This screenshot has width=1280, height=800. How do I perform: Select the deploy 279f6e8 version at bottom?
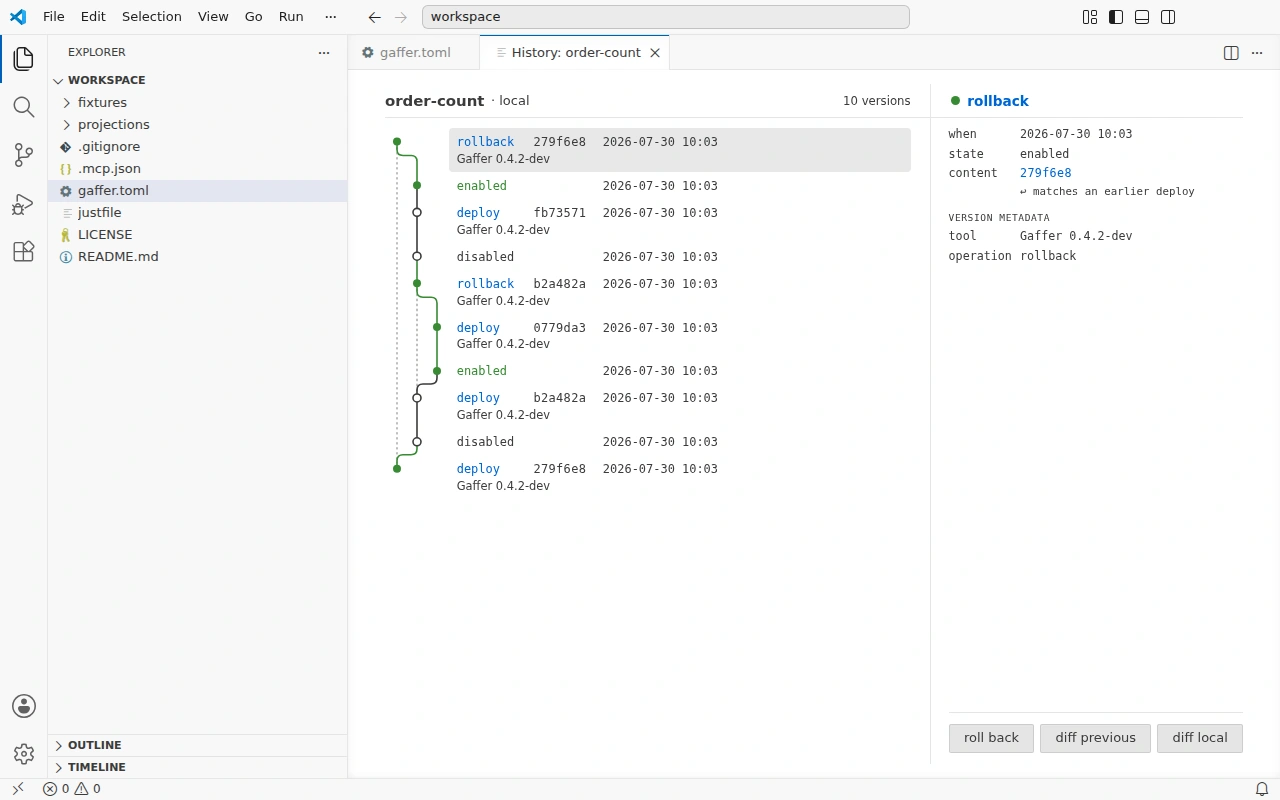tap(680, 477)
